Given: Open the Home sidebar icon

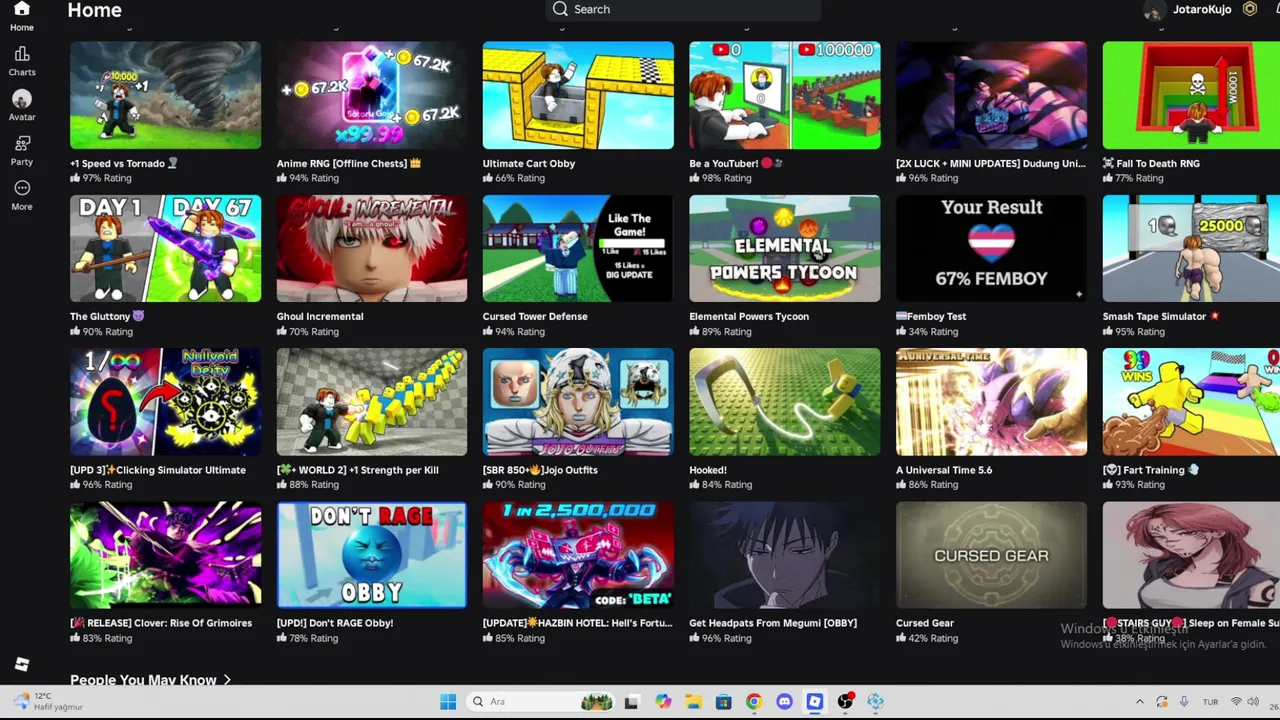Looking at the screenshot, I should pyautogui.click(x=21, y=10).
